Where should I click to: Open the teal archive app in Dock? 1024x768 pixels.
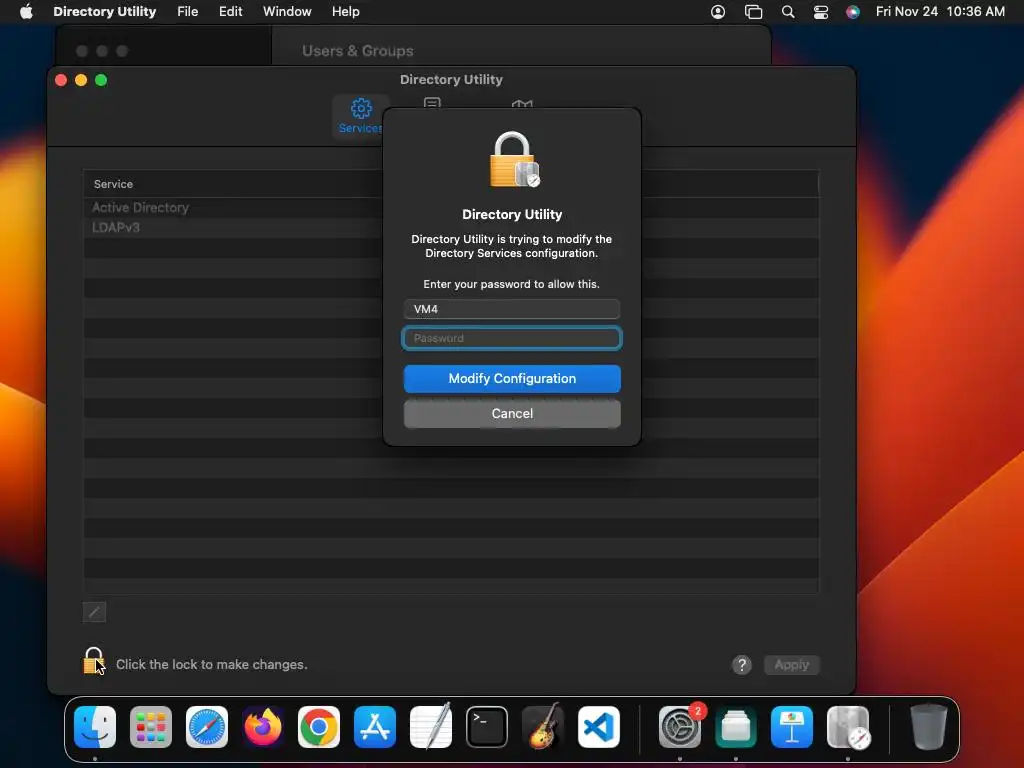736,727
